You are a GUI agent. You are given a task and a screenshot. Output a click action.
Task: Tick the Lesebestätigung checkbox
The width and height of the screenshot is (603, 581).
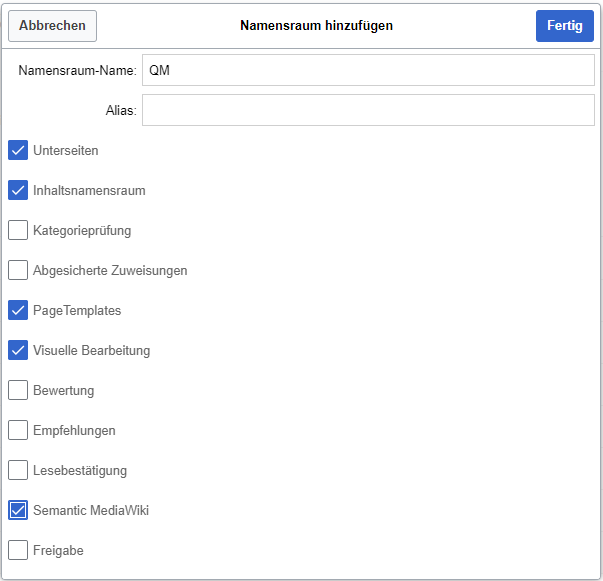pos(18,470)
